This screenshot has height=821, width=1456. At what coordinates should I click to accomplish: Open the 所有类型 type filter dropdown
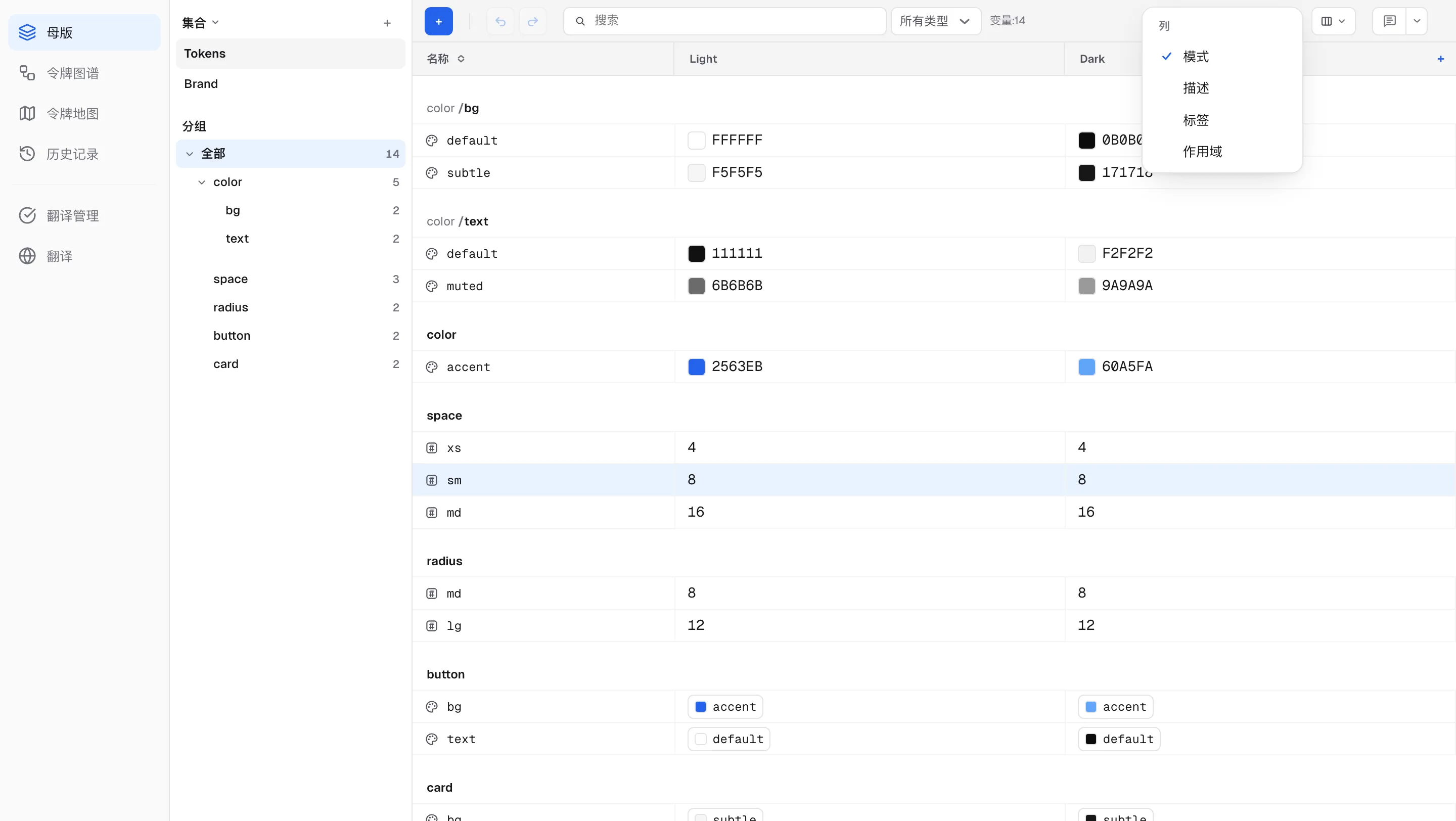(936, 21)
